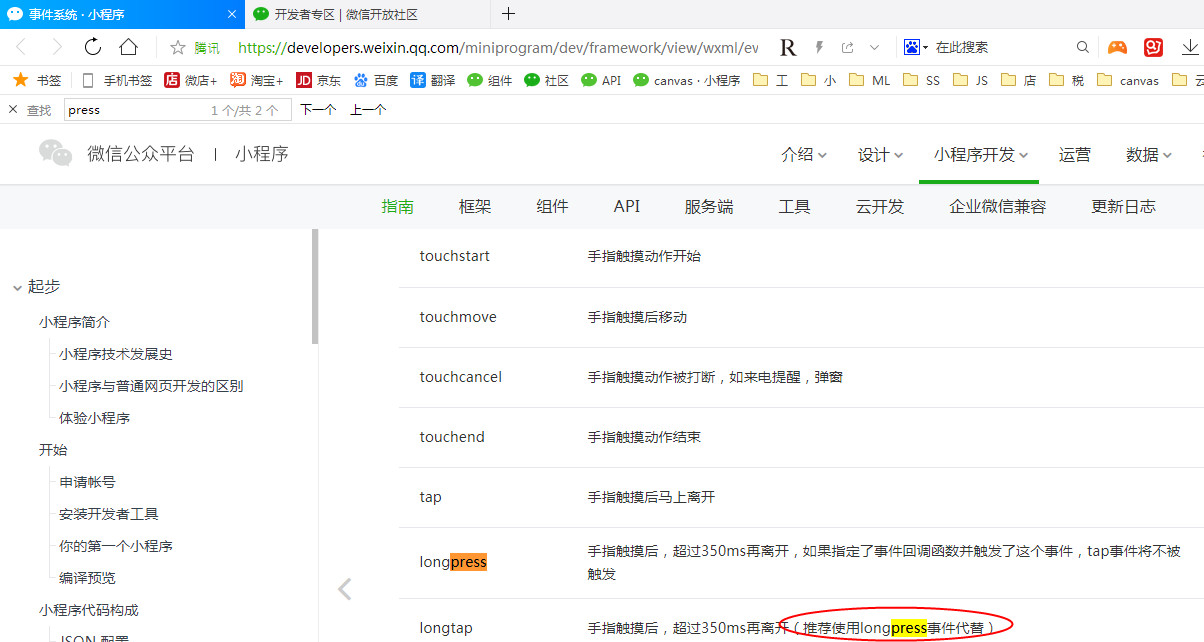The width and height of the screenshot is (1204, 642).
Task: Expand the 数据 navigation menu
Action: coord(1148,155)
